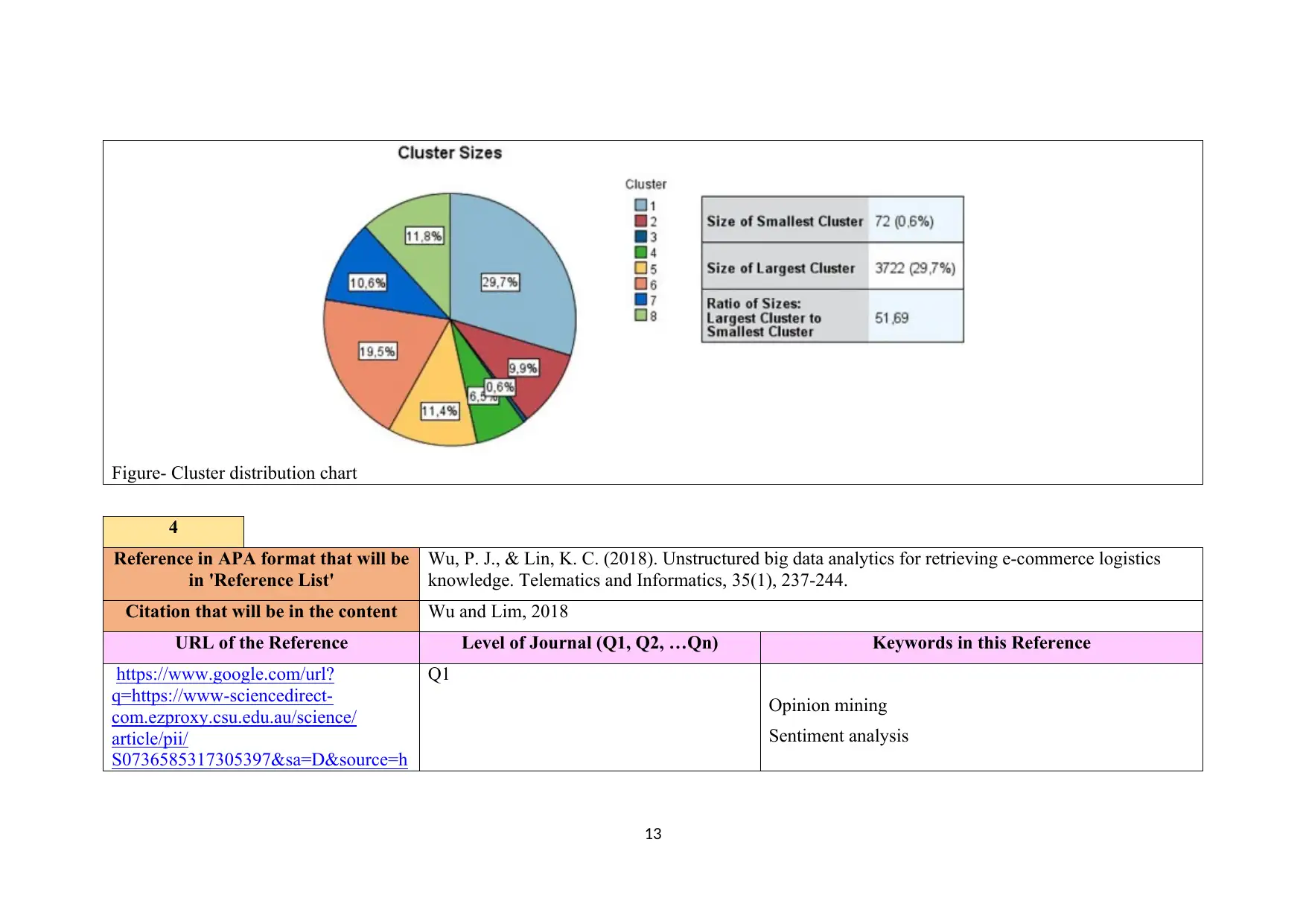The image size is (1306, 924).
Task: Click the 'Size of Largest Cluster' row label
Action: 780,268
